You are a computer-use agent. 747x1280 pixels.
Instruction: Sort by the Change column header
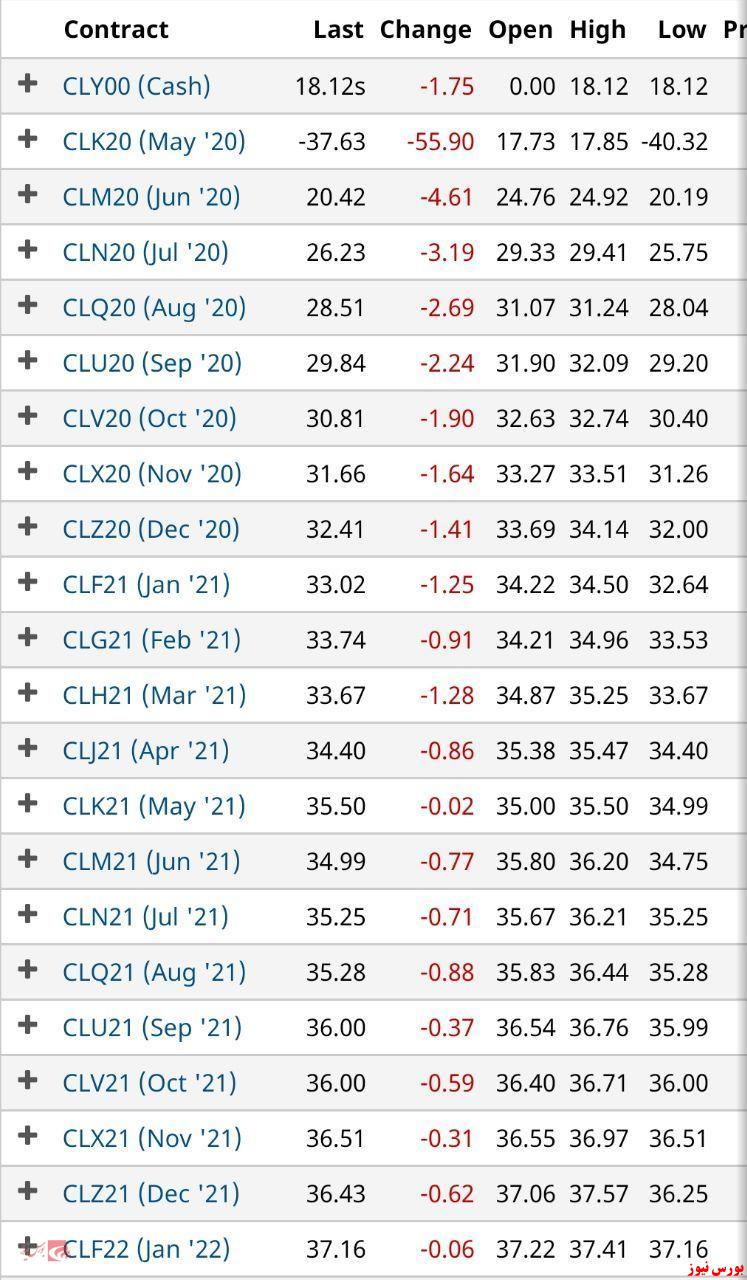pyautogui.click(x=425, y=30)
